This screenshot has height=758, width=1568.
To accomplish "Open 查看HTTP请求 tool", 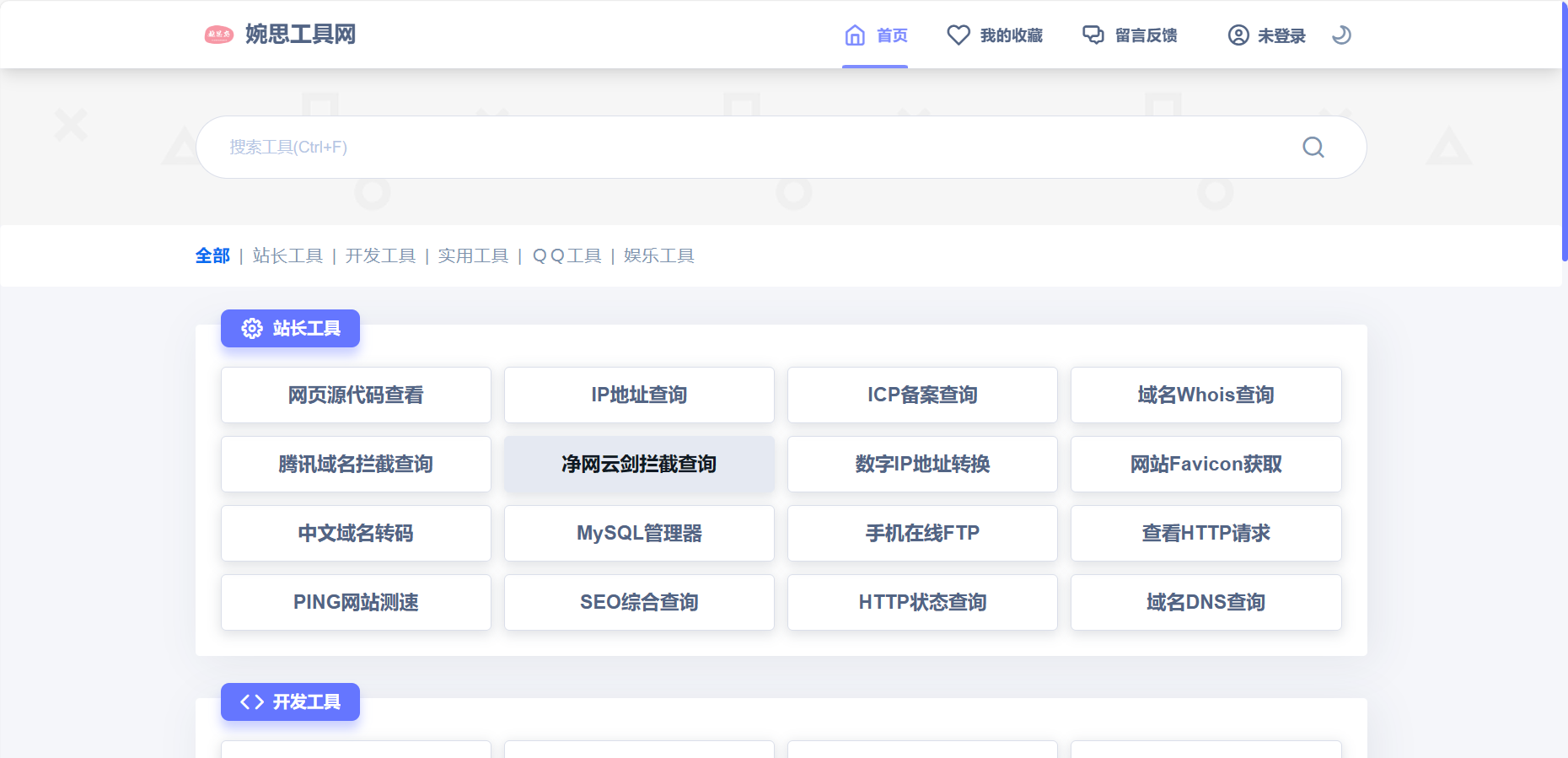I will [x=1206, y=533].
